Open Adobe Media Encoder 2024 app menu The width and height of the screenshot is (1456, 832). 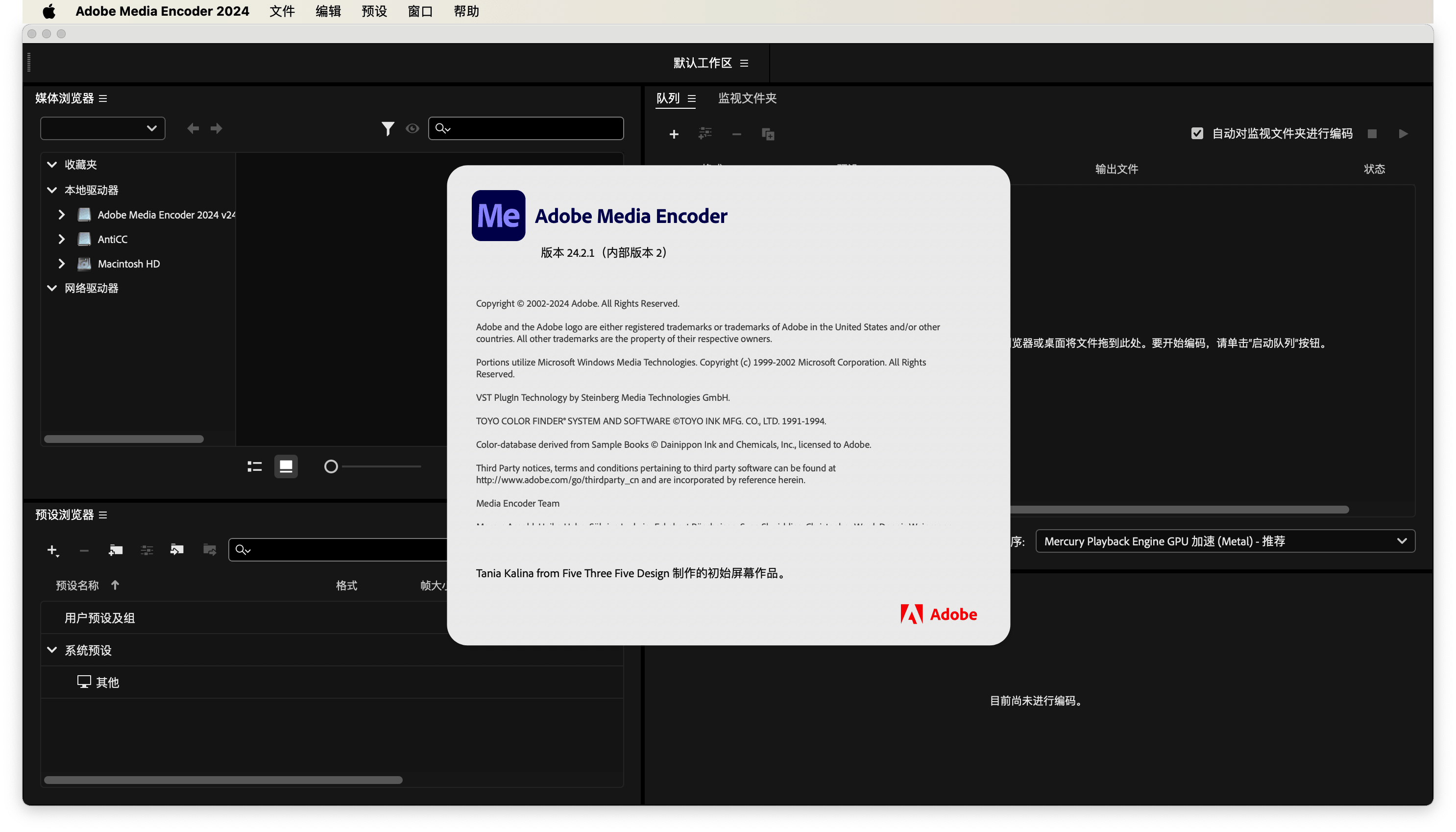click(x=162, y=11)
